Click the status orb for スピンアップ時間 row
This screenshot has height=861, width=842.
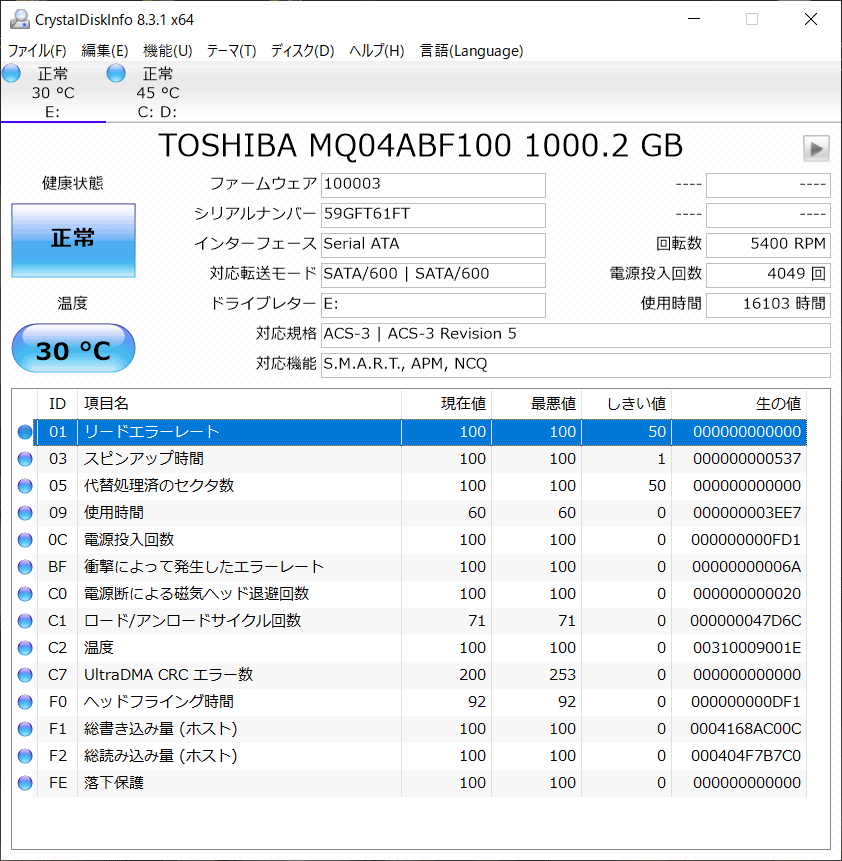pos(25,459)
